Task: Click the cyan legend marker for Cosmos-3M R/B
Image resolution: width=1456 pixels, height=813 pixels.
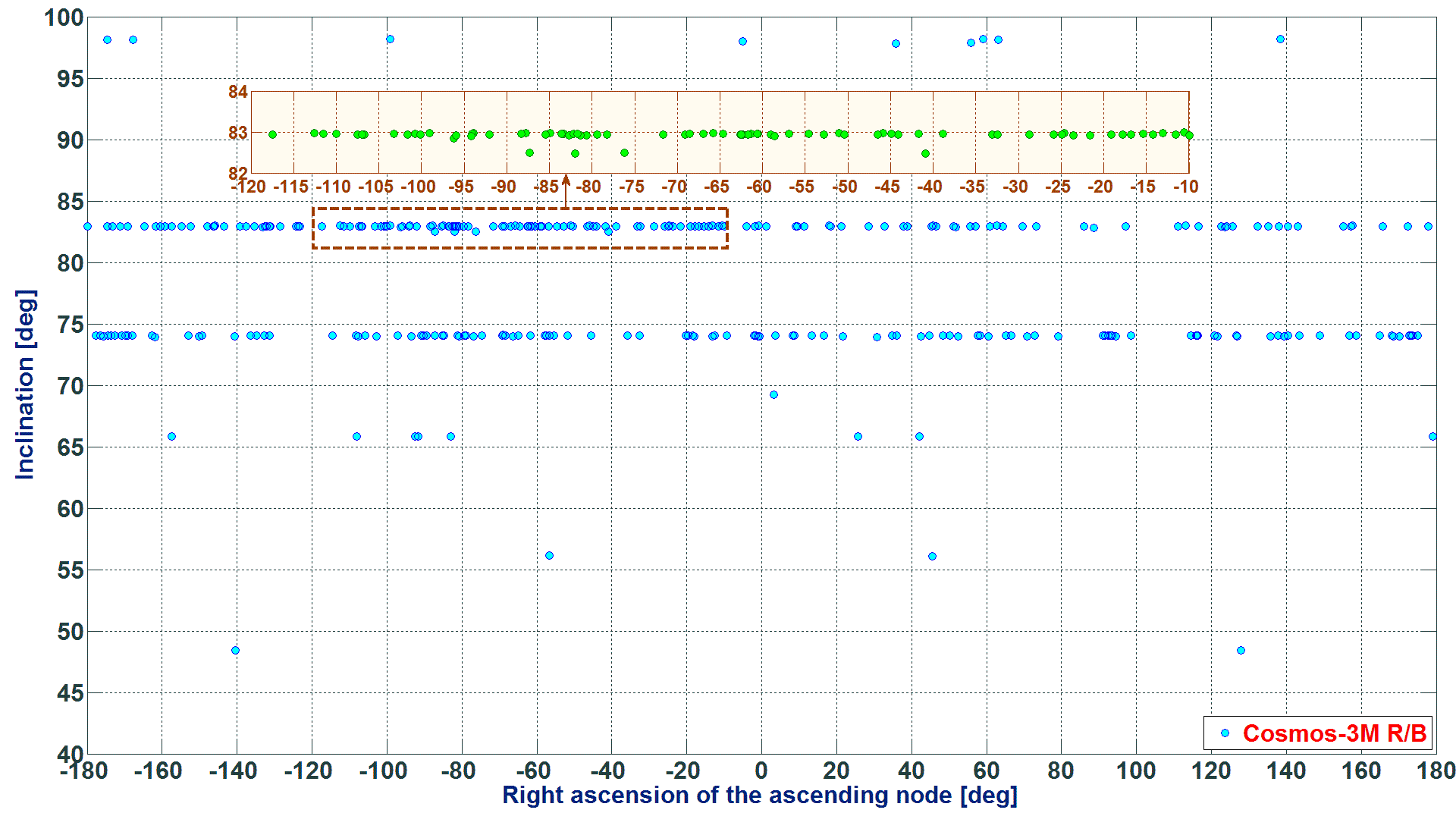Action: point(1225,733)
